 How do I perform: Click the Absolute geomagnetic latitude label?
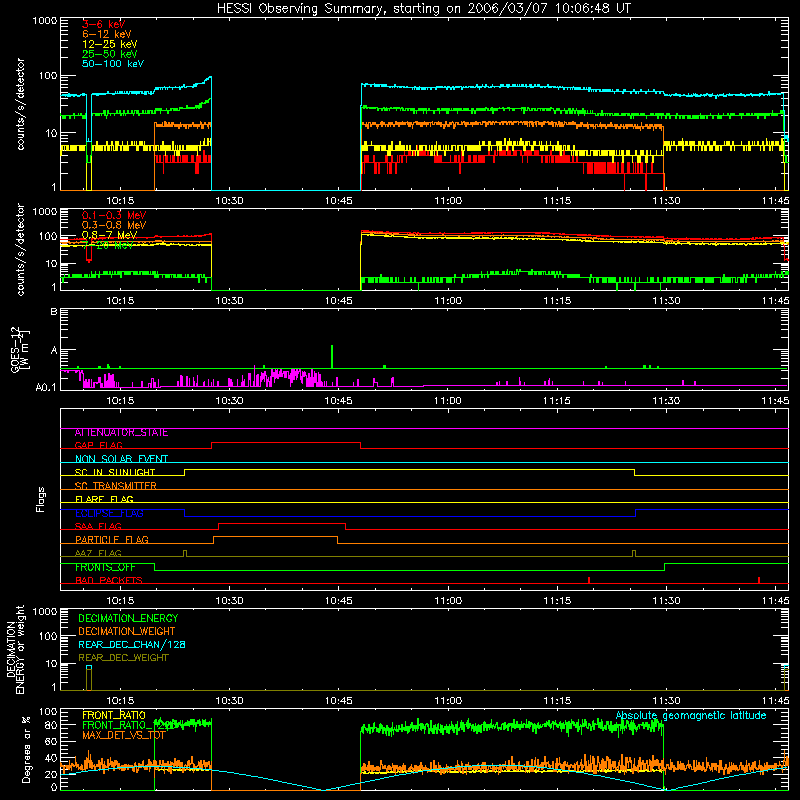coord(691,716)
